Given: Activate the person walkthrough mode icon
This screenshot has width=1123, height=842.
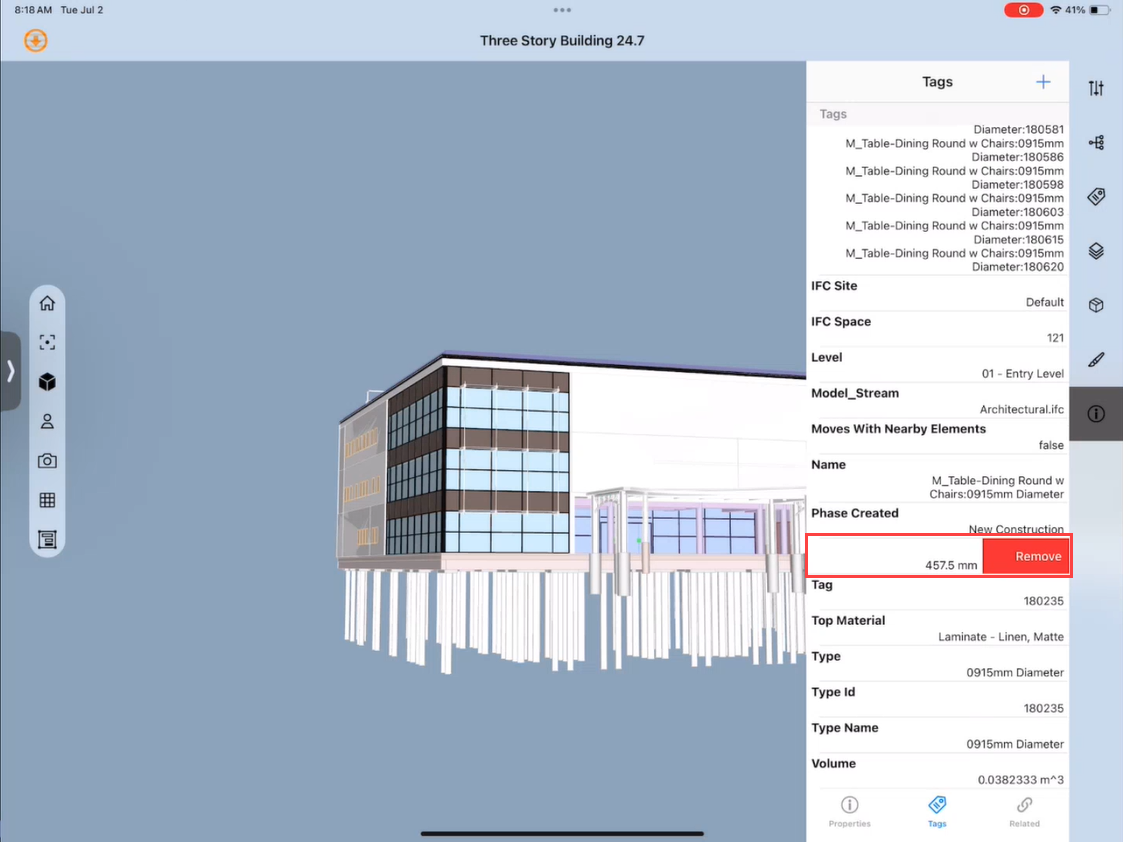Looking at the screenshot, I should click(x=47, y=421).
